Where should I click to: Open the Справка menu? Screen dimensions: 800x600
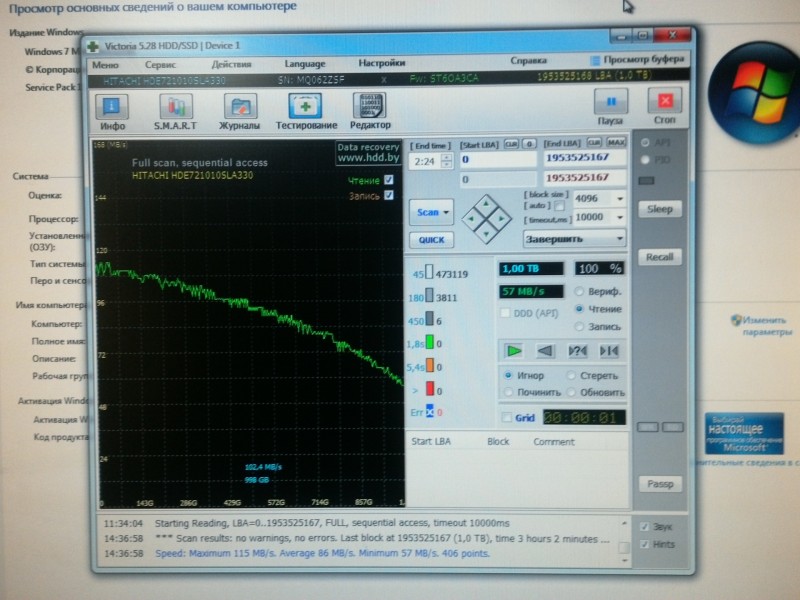(528, 60)
